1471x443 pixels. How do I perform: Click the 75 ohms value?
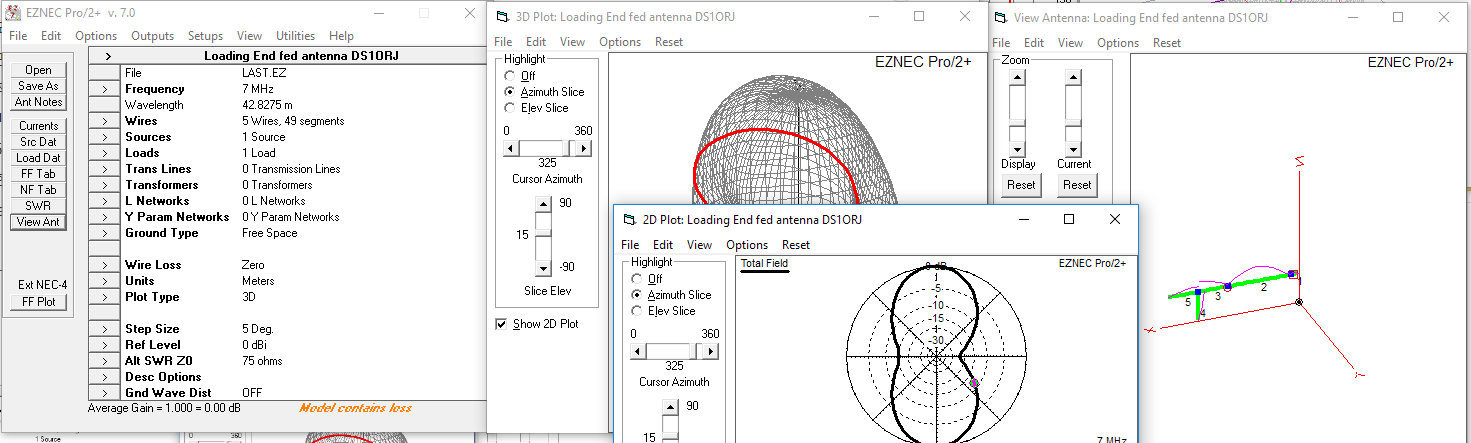263,361
